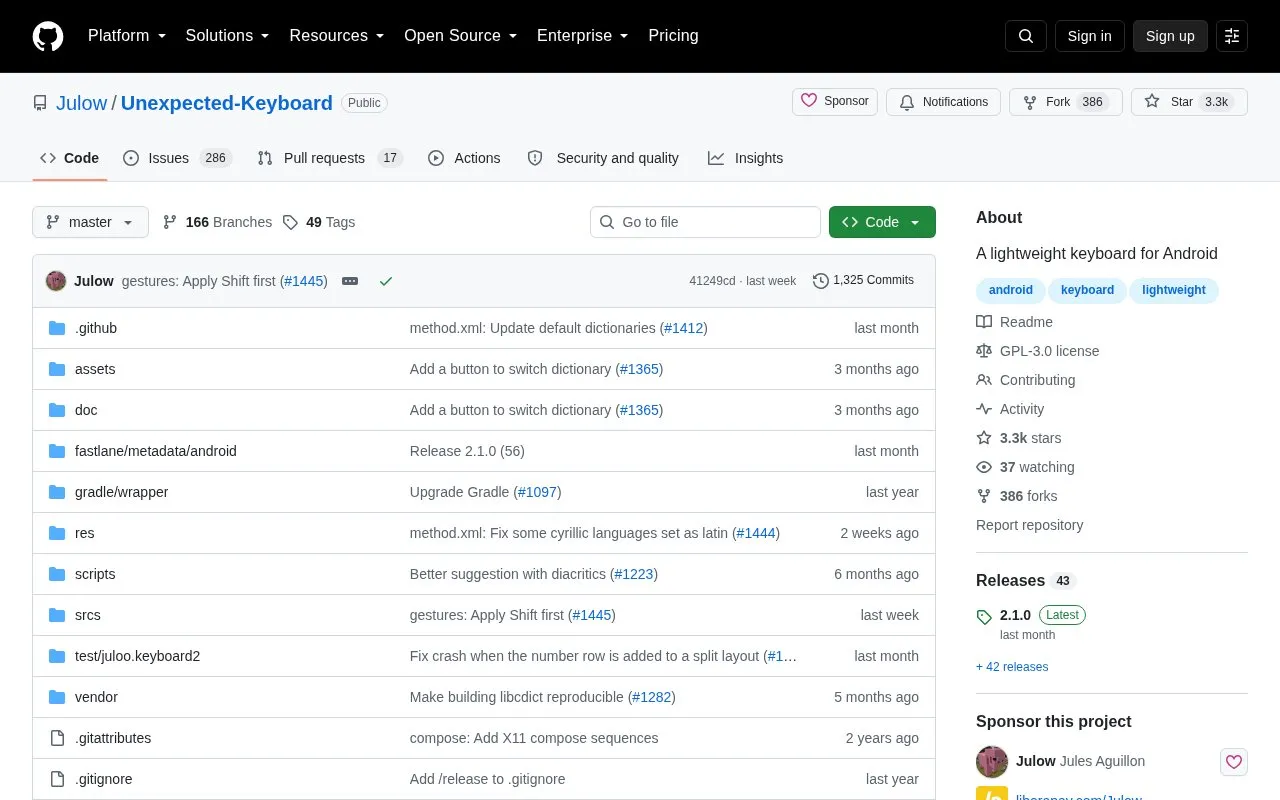Fork the Unexpected-Keyboard repository
The image size is (1280, 800).
point(1065,102)
